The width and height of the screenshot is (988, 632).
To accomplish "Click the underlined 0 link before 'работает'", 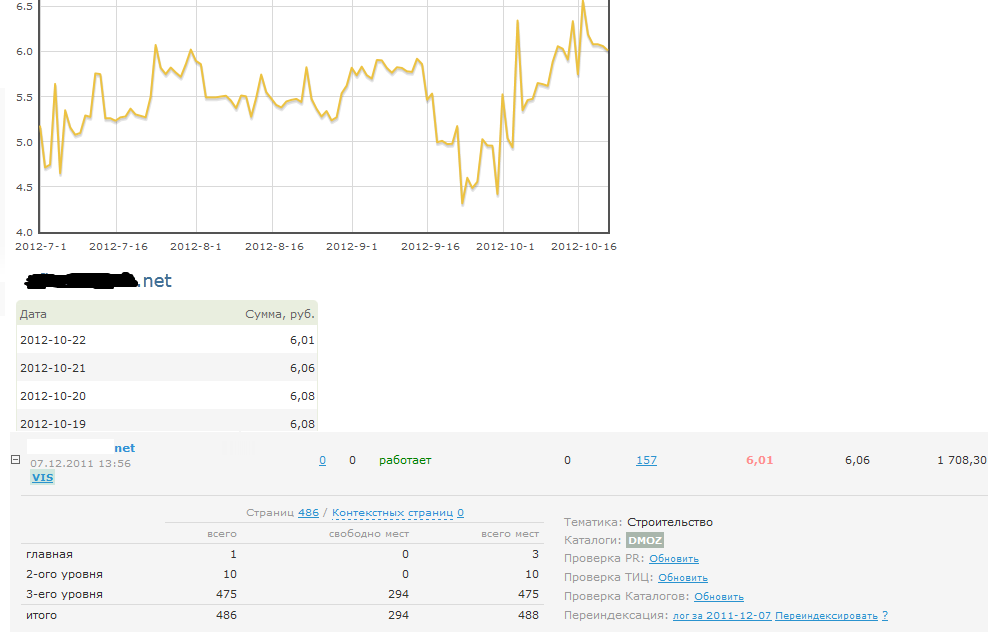I will pyautogui.click(x=322, y=460).
